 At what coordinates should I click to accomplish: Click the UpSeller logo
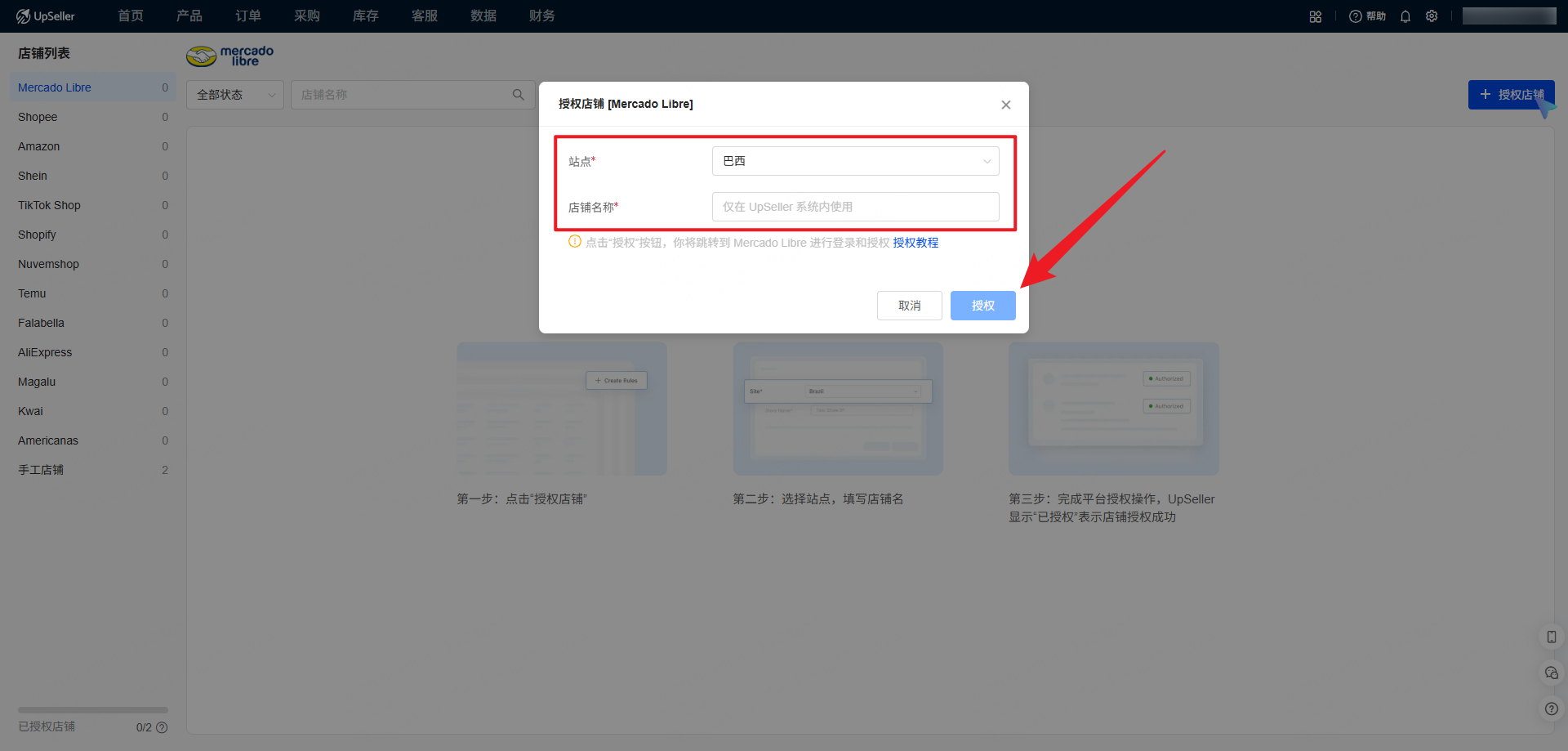[x=46, y=16]
